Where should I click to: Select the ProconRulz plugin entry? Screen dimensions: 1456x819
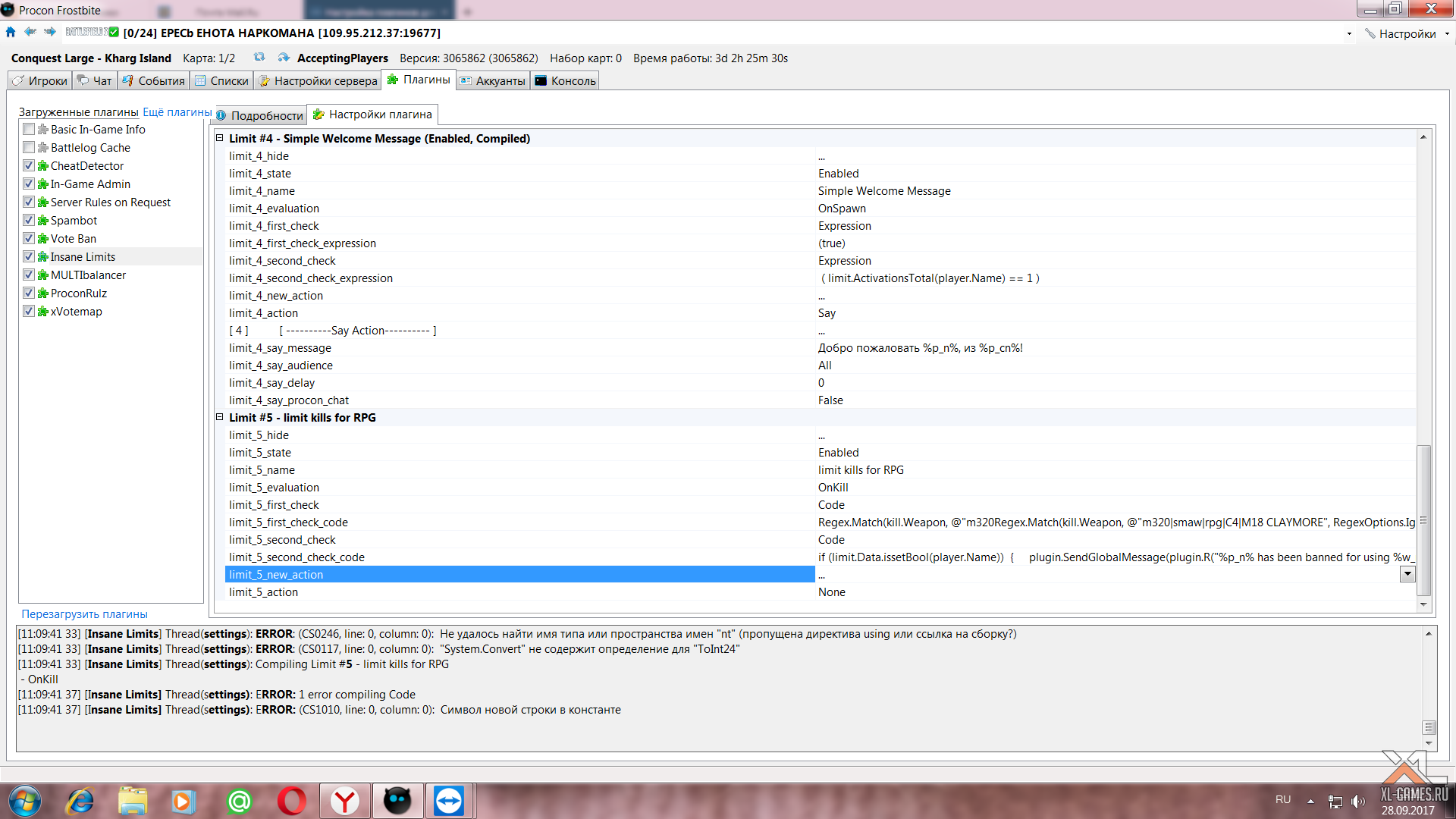79,293
